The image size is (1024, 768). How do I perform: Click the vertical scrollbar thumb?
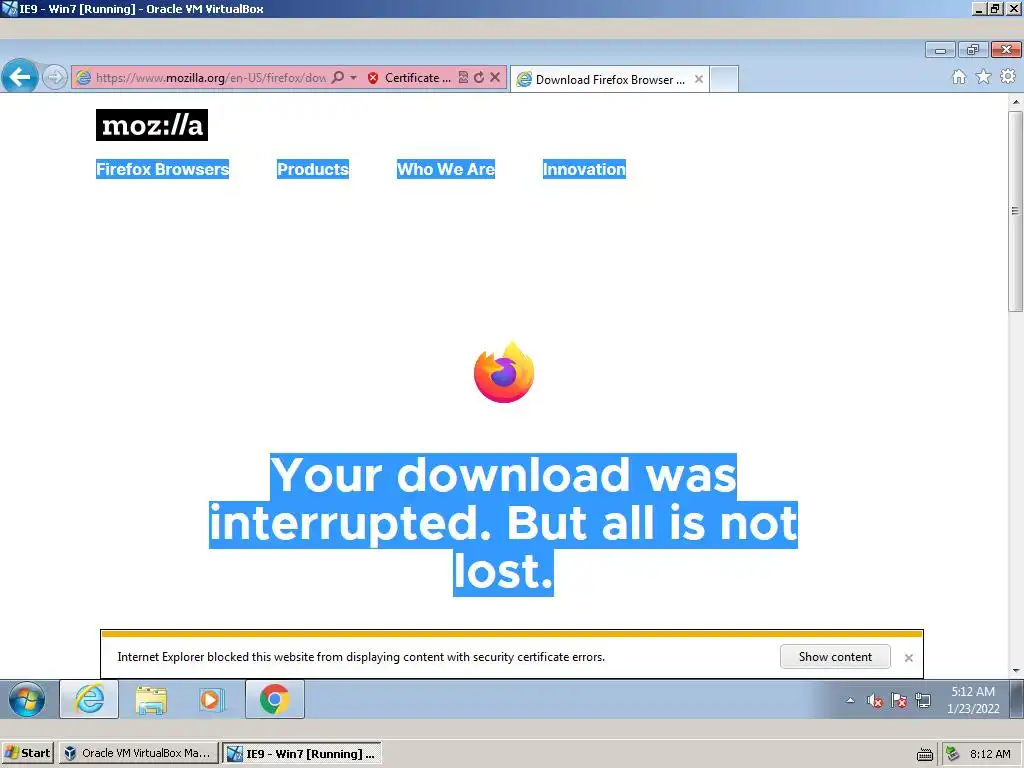click(x=1016, y=211)
